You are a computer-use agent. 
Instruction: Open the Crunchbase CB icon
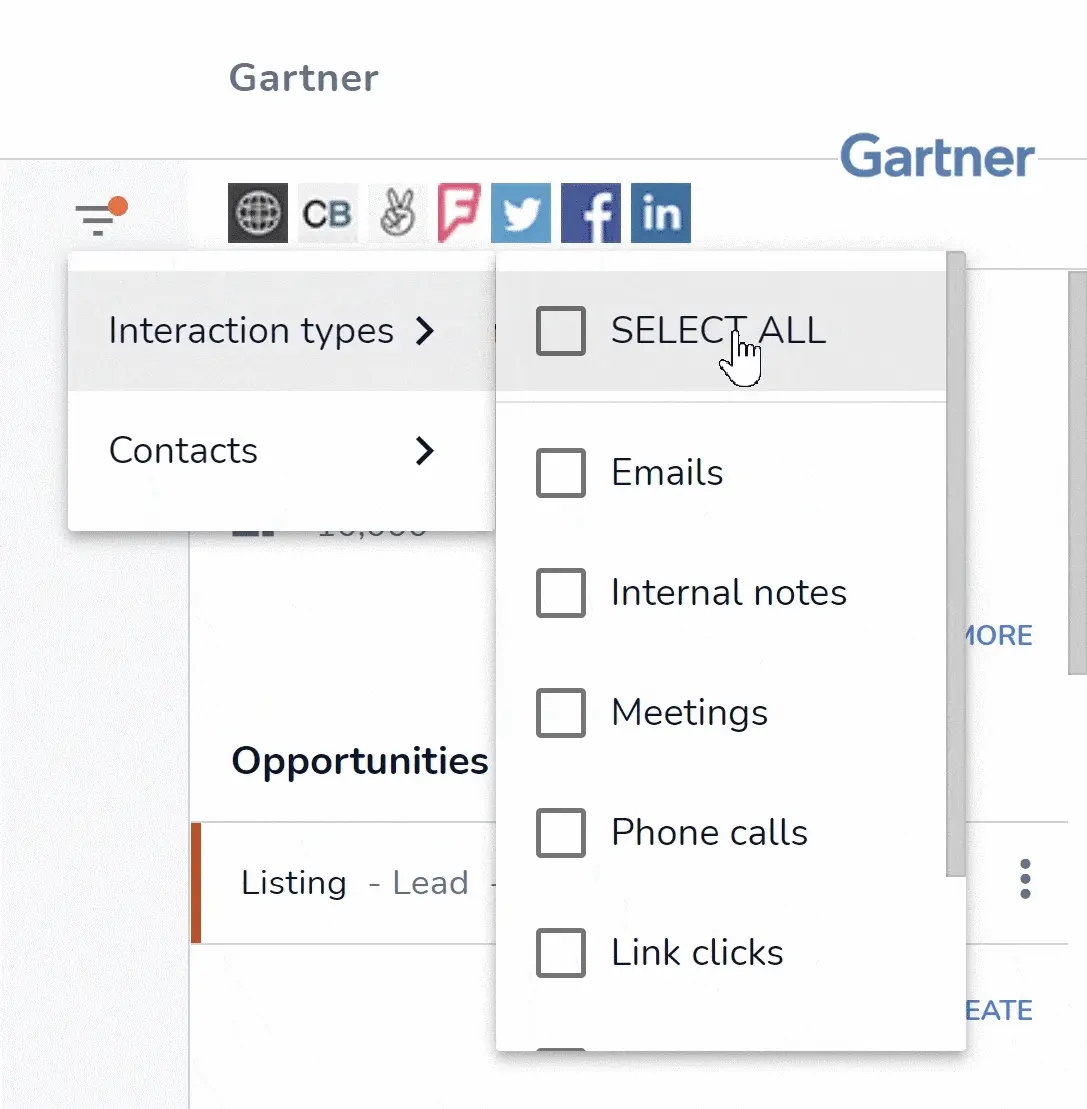pos(327,213)
